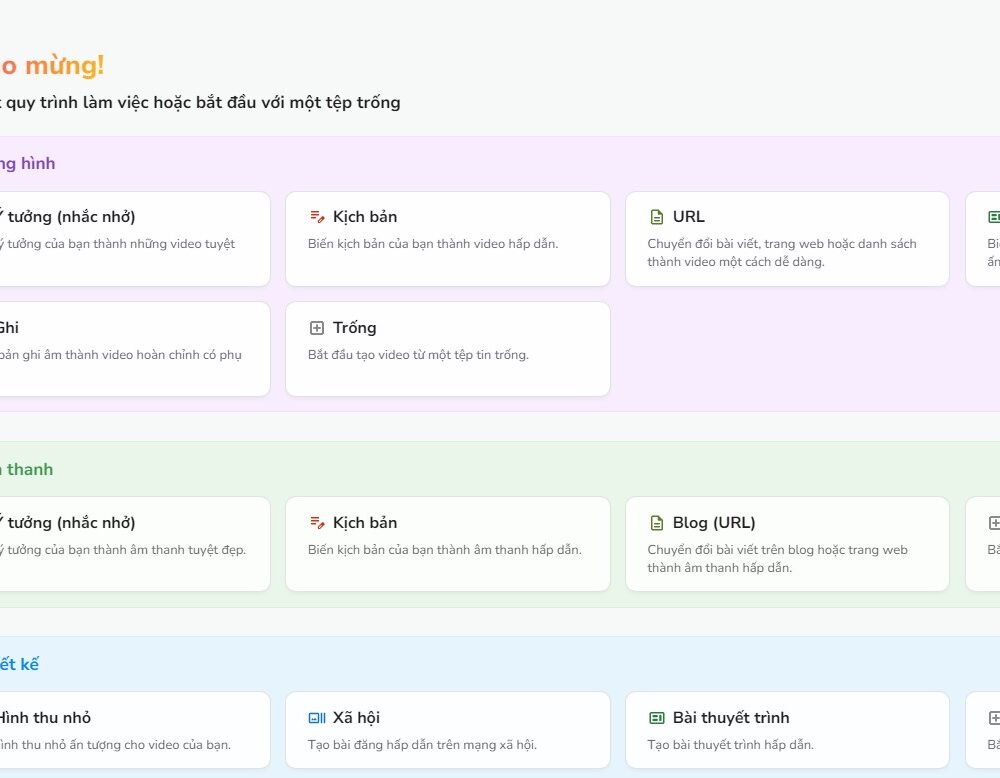Click the green icon at the video row's right edge
The width and height of the screenshot is (1000, 778).
[993, 217]
